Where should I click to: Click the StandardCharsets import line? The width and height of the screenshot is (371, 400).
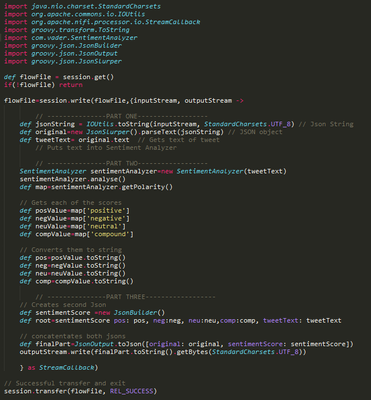(x=82, y=6)
